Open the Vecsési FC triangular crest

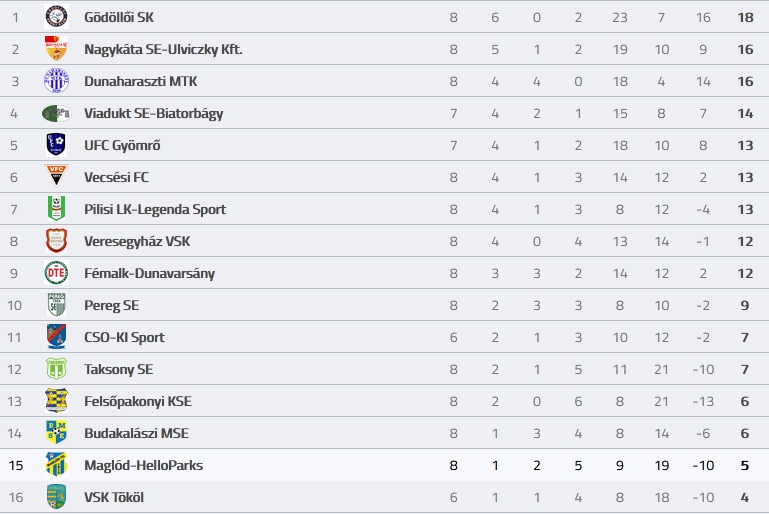(56, 176)
